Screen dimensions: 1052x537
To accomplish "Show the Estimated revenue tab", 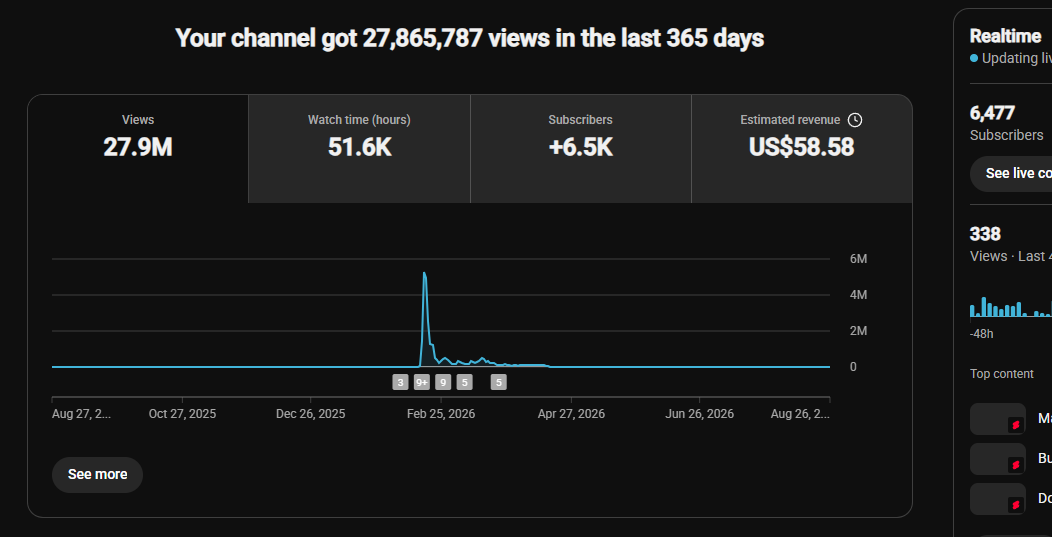I will point(802,148).
